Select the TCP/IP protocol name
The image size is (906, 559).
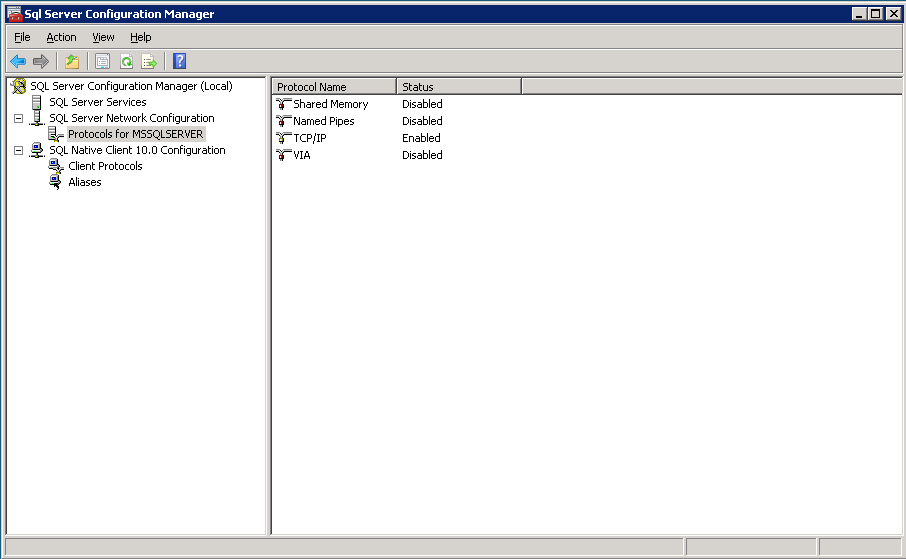pos(310,138)
